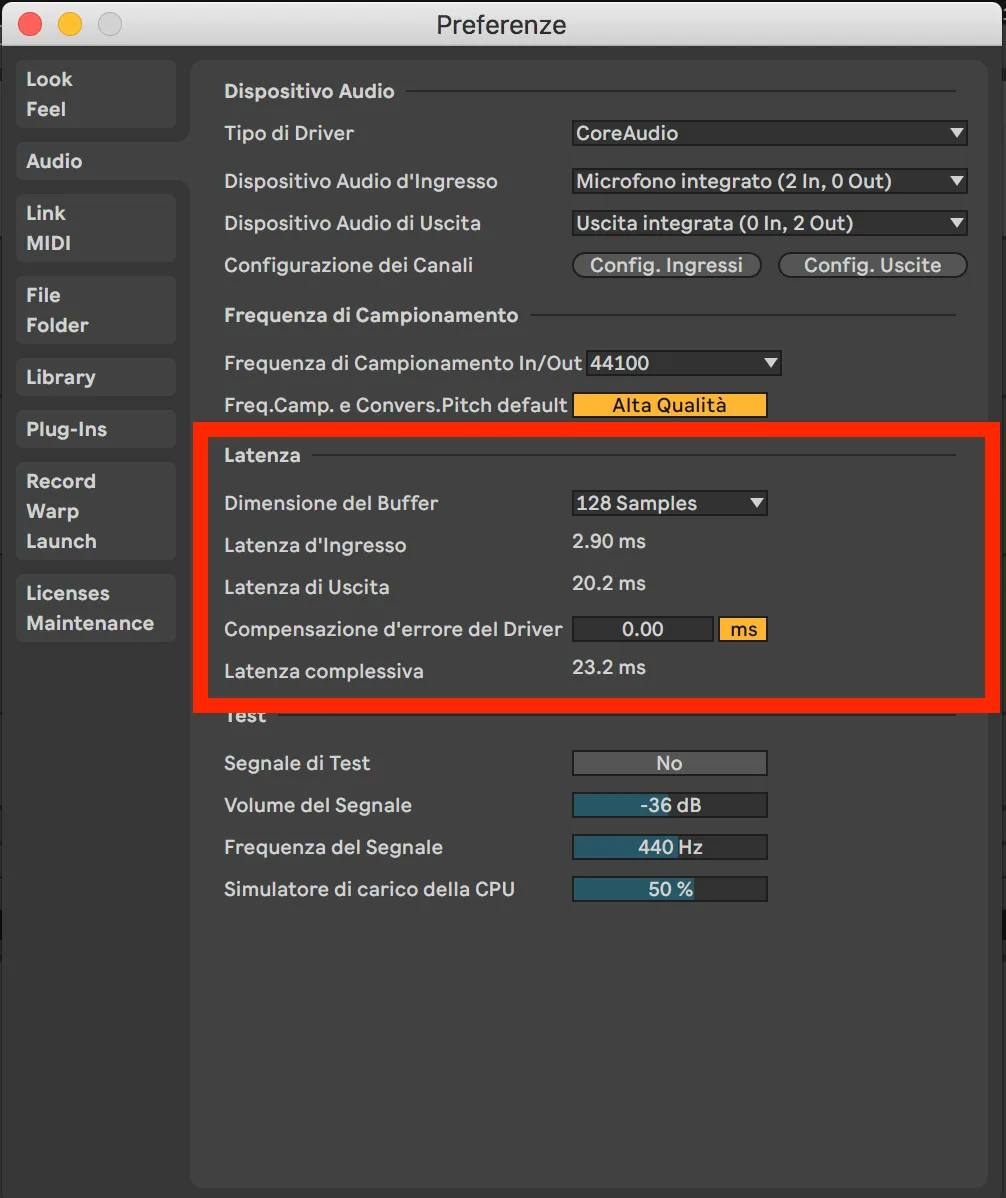The width and height of the screenshot is (1006, 1198).
Task: Click the Latenza section heading
Action: (262, 455)
